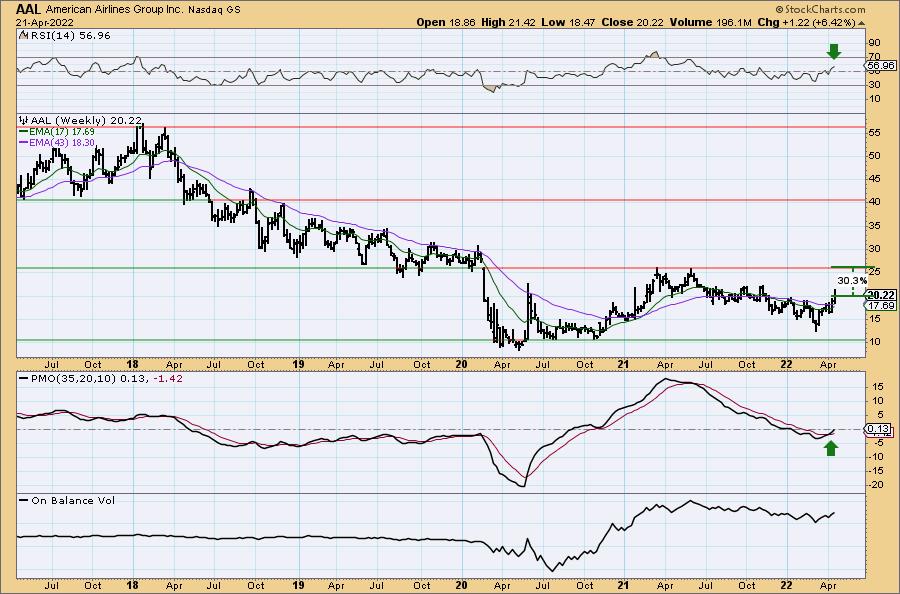Click the Nasdaq GS exchange label
Screen dimensions: 900x594
click(x=214, y=10)
